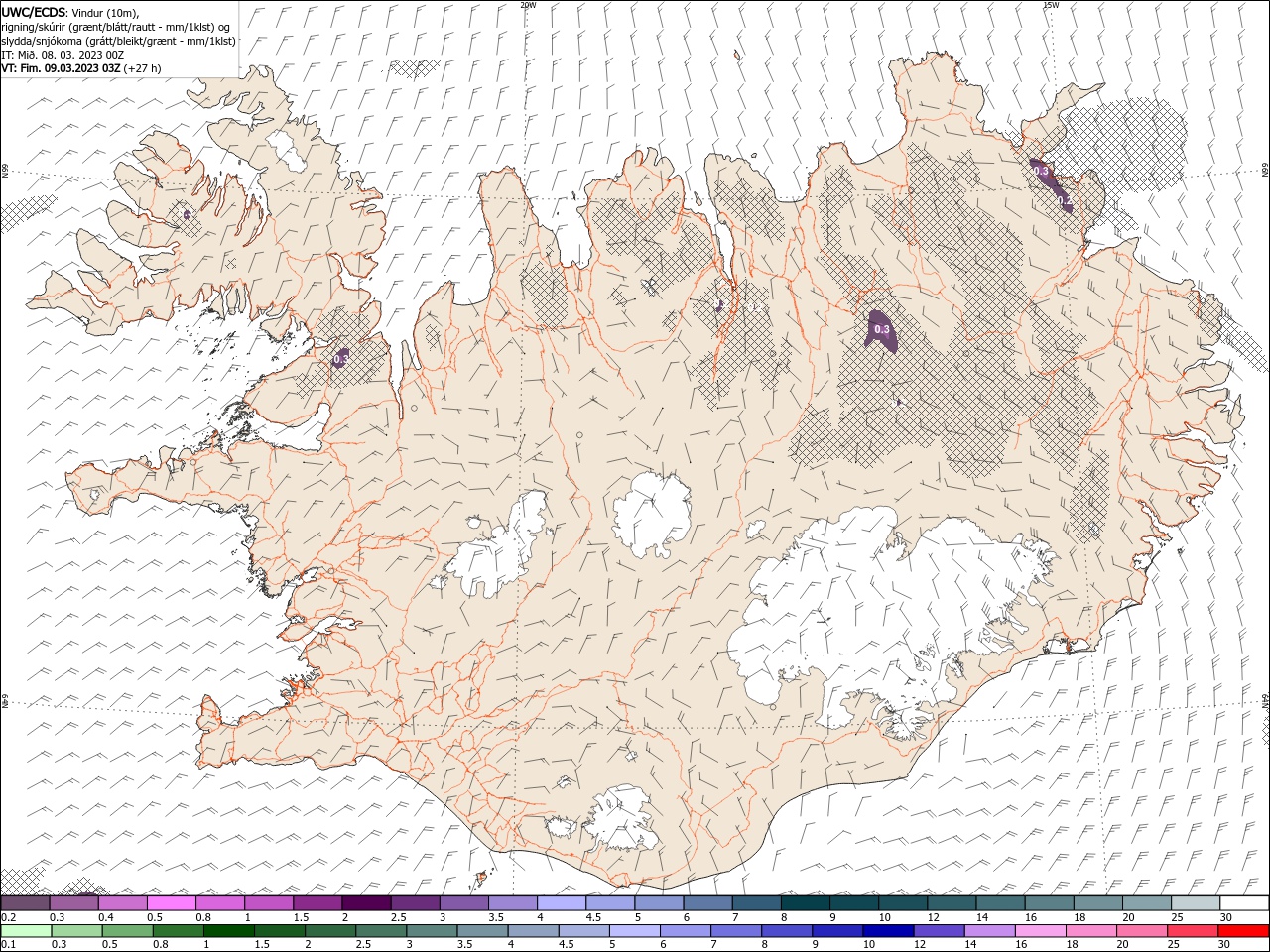Choose the green 0.8 swatch in lower legend row
Screen dimensions: 1270x952
[x=178, y=931]
